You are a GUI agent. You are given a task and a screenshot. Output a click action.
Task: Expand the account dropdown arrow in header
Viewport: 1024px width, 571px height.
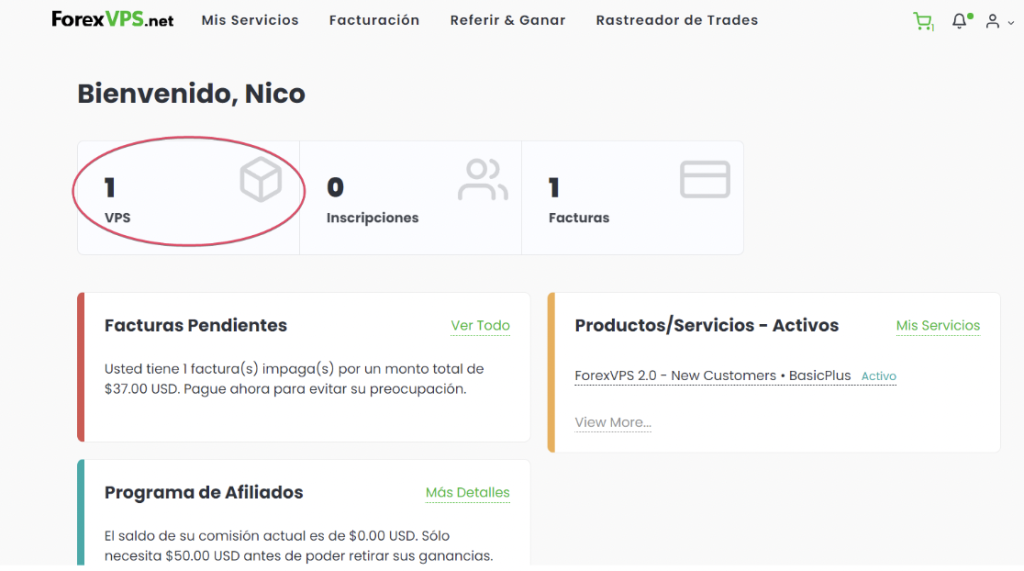click(1008, 22)
